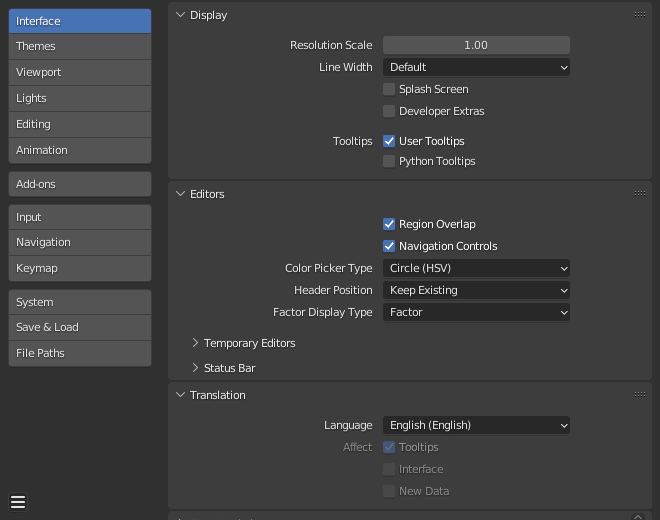Go to the Add-ons section
This screenshot has width=660, height=520.
coord(80,184)
